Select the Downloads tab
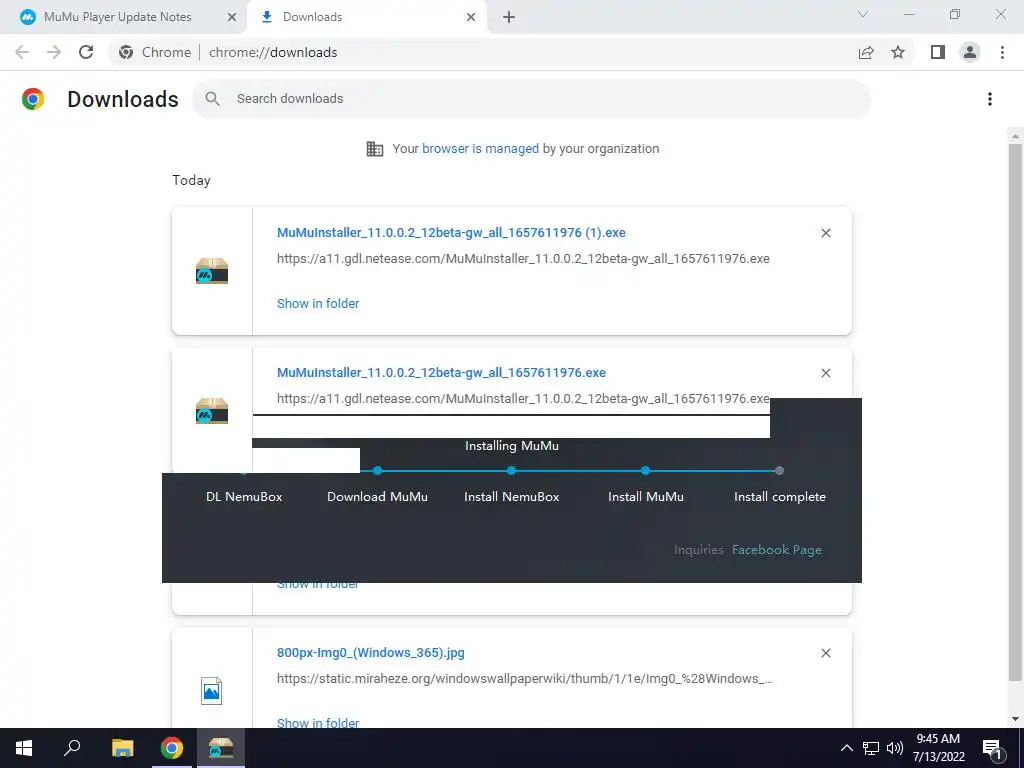1024x768 pixels. 366,17
